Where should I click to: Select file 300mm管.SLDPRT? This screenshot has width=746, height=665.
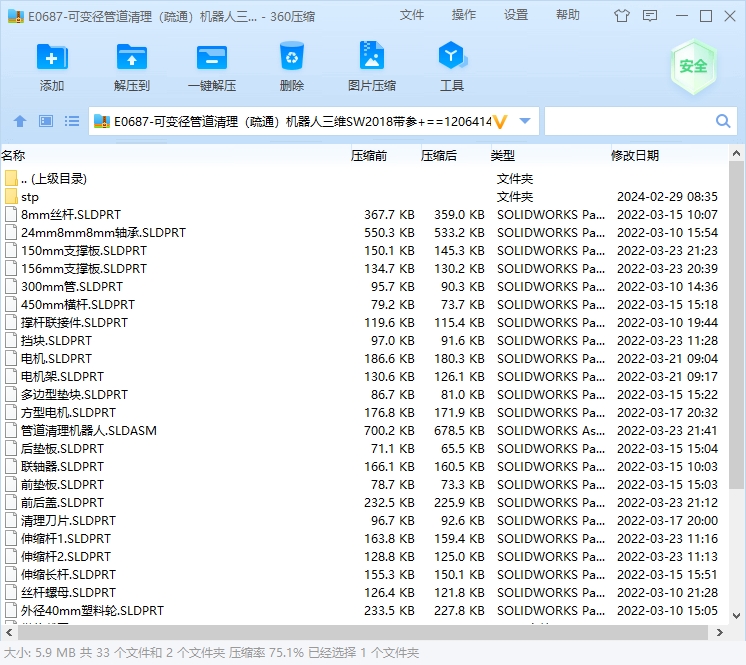[x=72, y=287]
